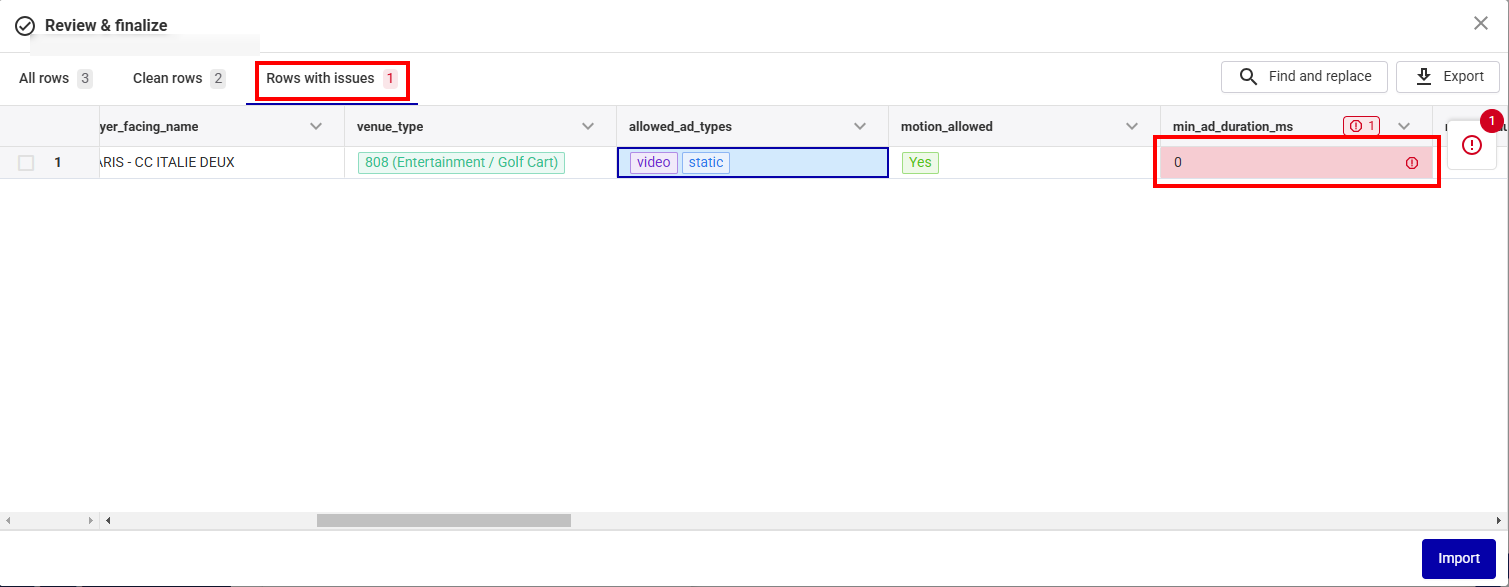Open the motion_allowed column dropdown
The width and height of the screenshot is (1509, 587).
pyautogui.click(x=1132, y=126)
